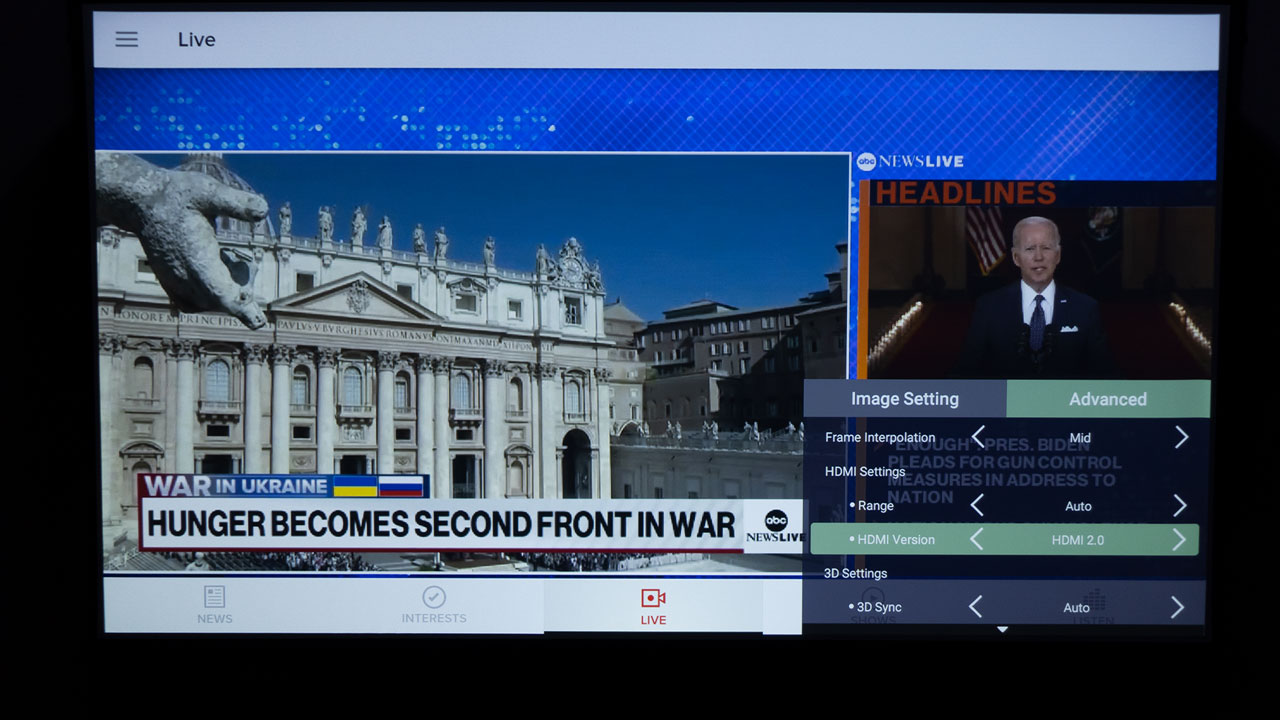Click the News newspaper icon
Screen dimensions: 1280x720
point(214,597)
